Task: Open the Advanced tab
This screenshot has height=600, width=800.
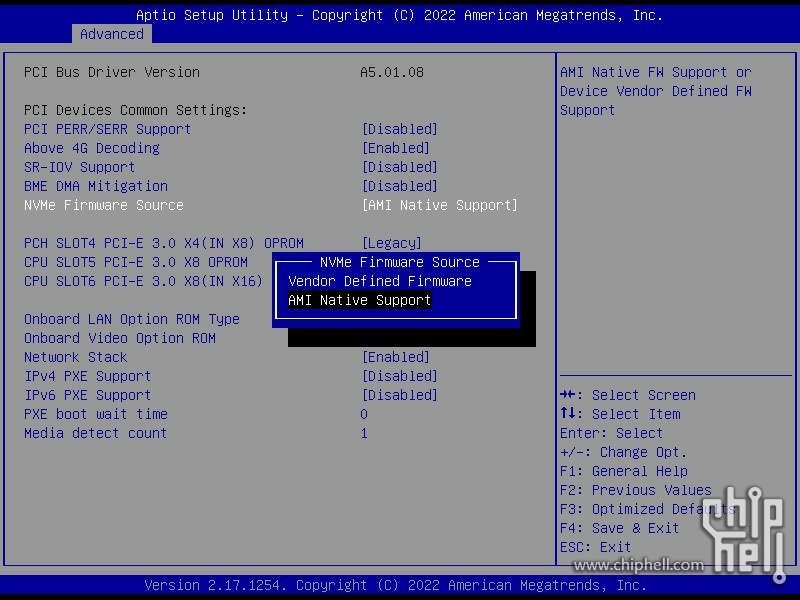Action: [112, 34]
